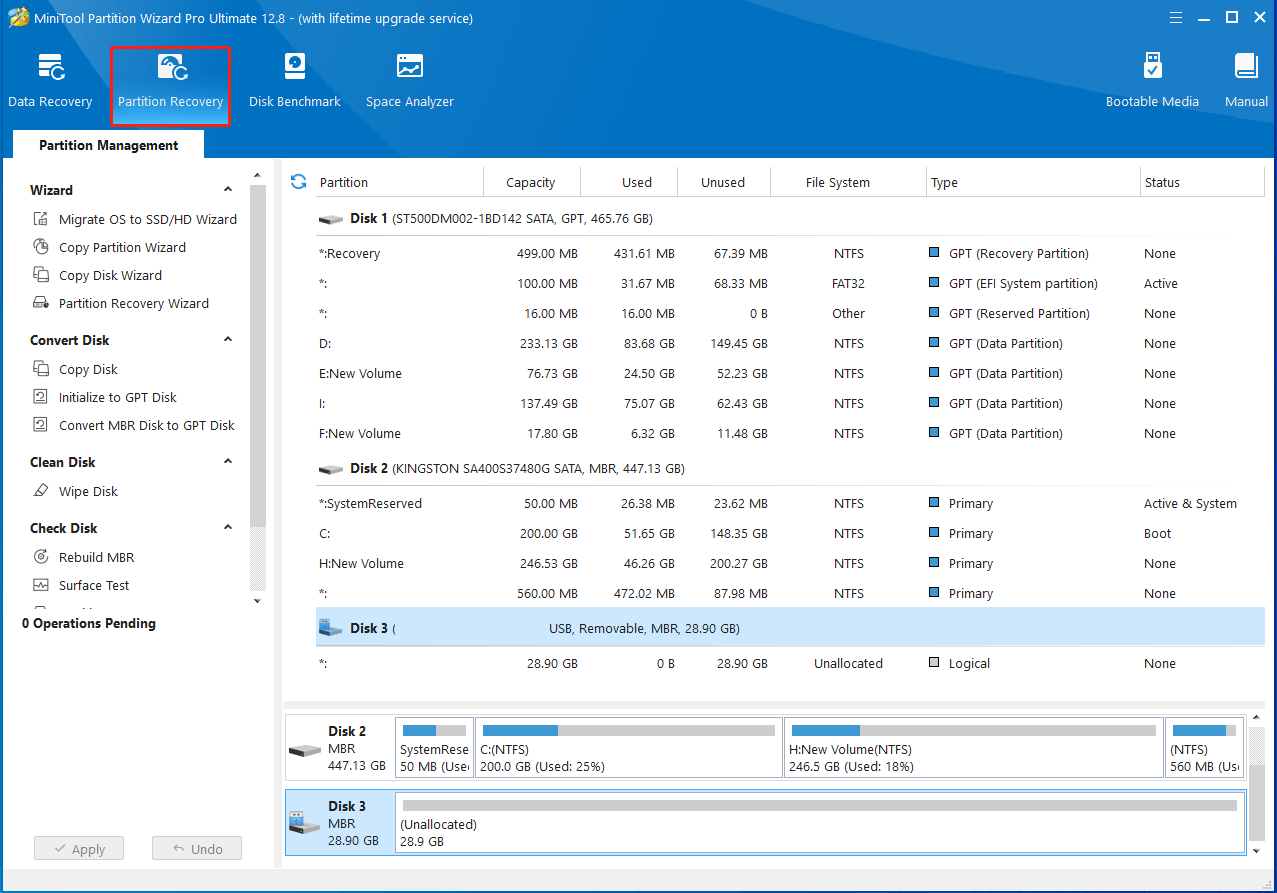1277x893 pixels.
Task: Select E:New Volume partition row
Action: coord(790,373)
